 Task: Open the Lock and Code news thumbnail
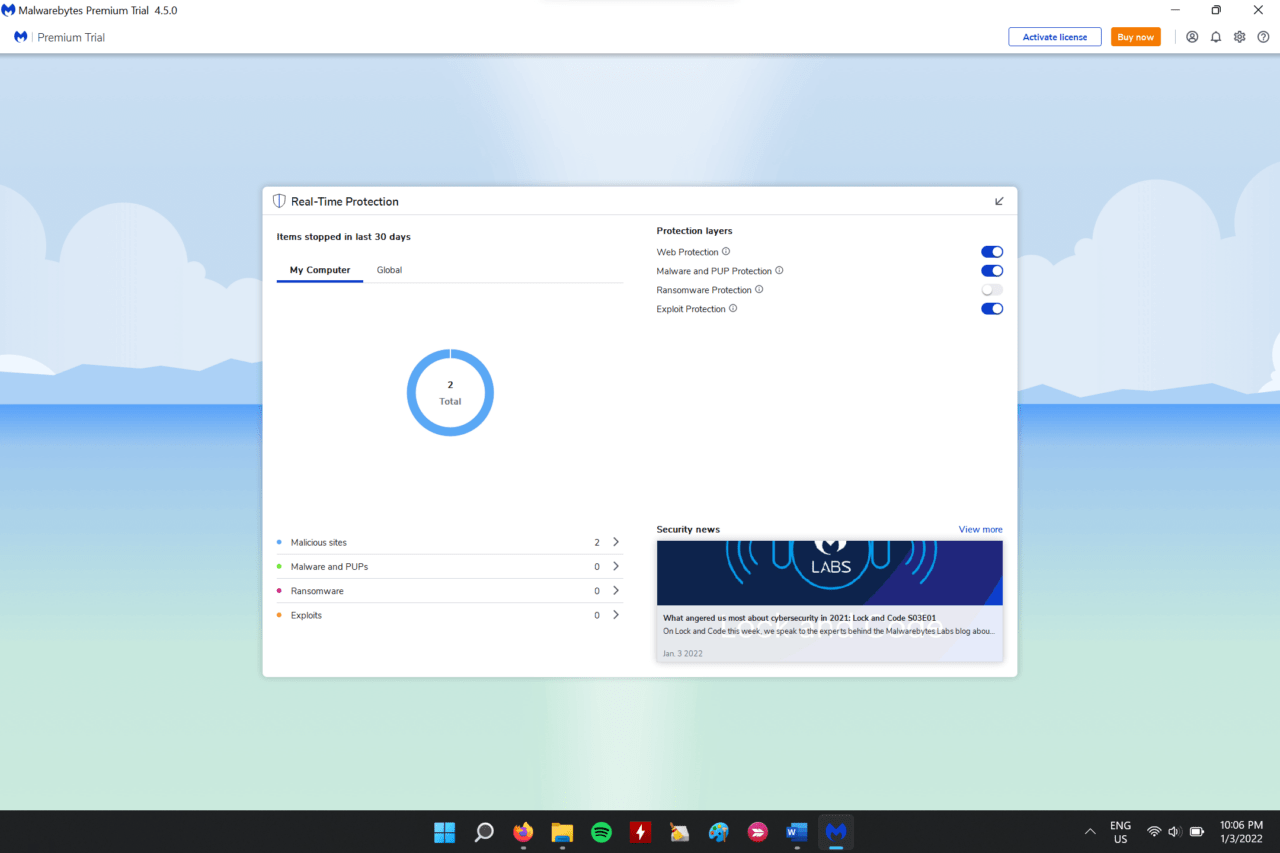pos(829,572)
